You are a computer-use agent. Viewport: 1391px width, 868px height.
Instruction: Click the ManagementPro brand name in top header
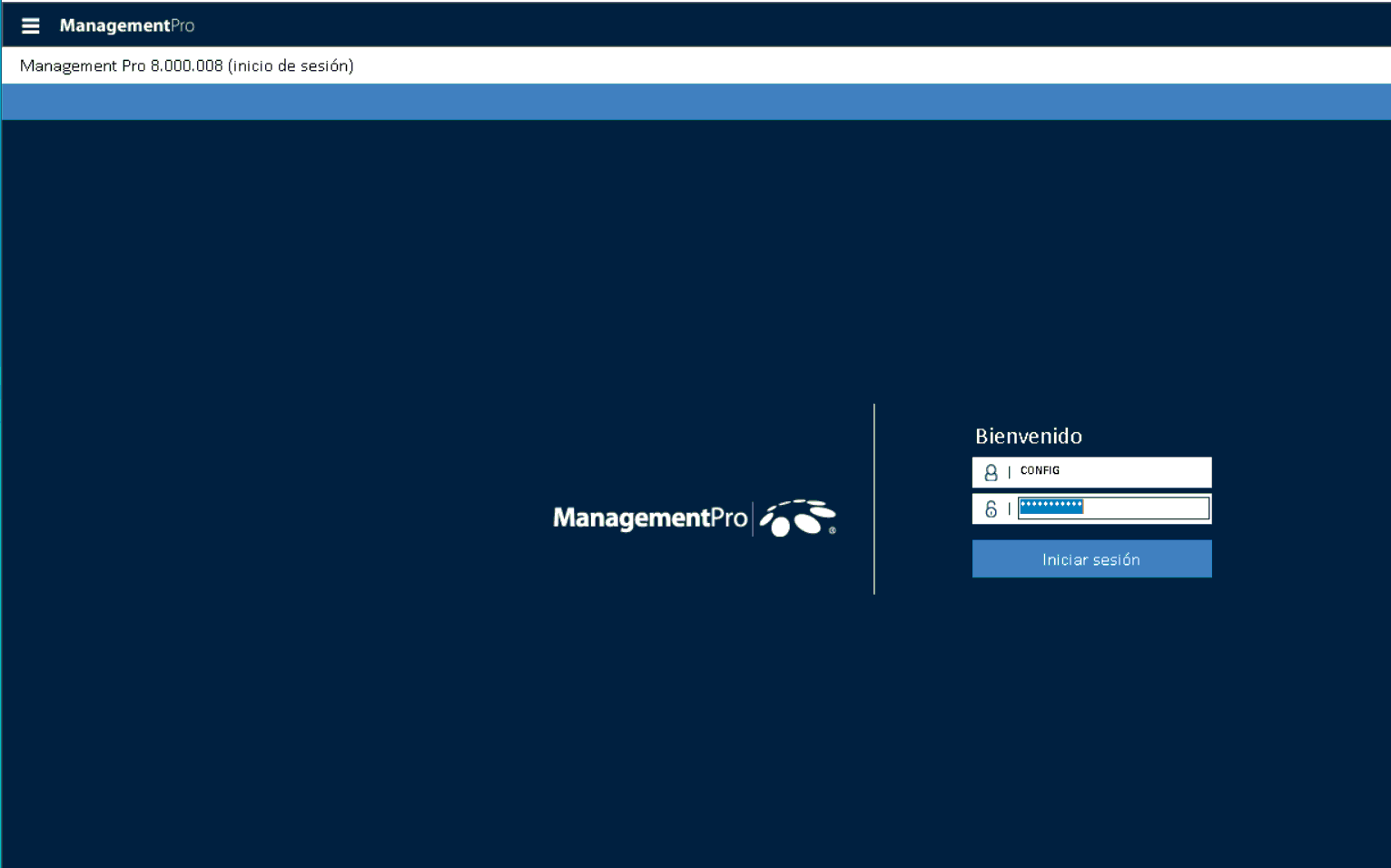(127, 25)
